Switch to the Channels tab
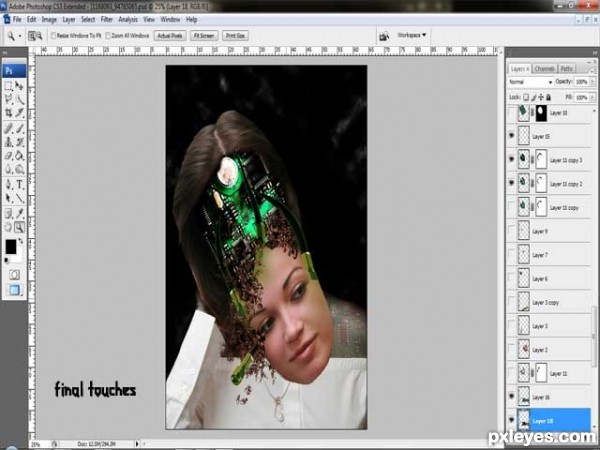 tap(544, 69)
